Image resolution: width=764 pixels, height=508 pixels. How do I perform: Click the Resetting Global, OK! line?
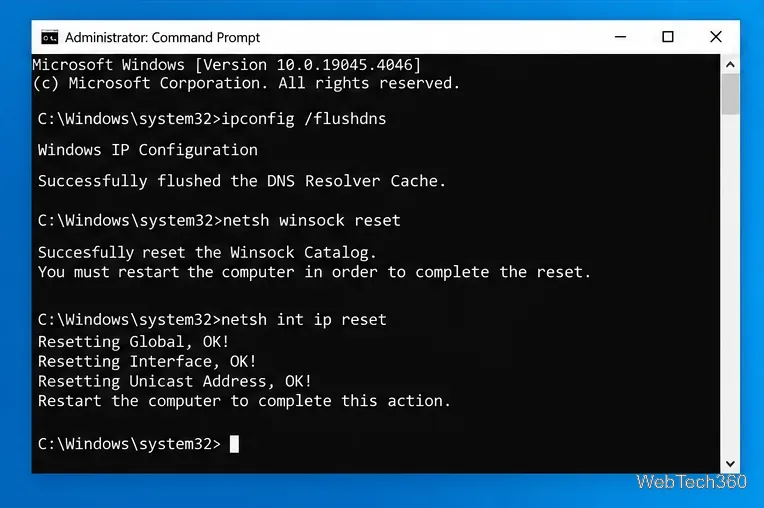(x=134, y=342)
